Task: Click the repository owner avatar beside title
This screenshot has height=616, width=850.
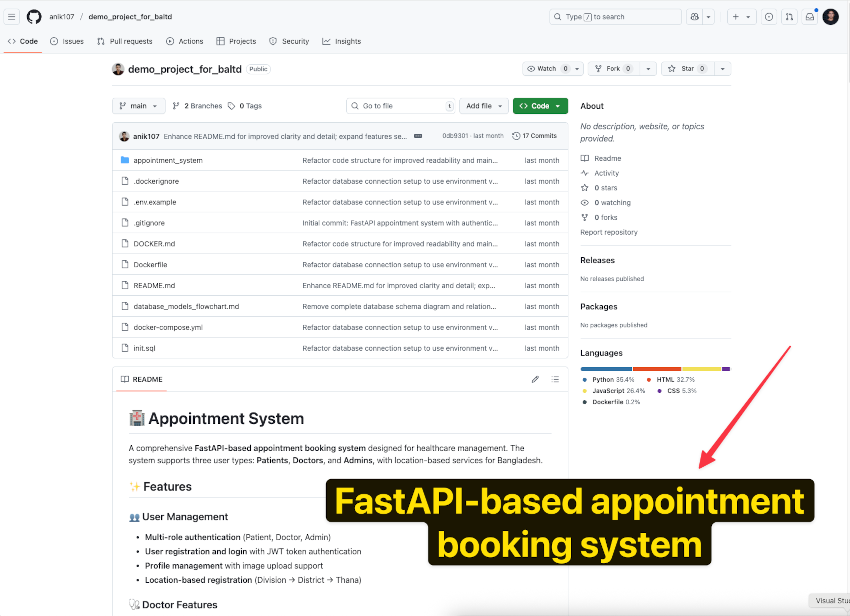Action: click(x=118, y=69)
